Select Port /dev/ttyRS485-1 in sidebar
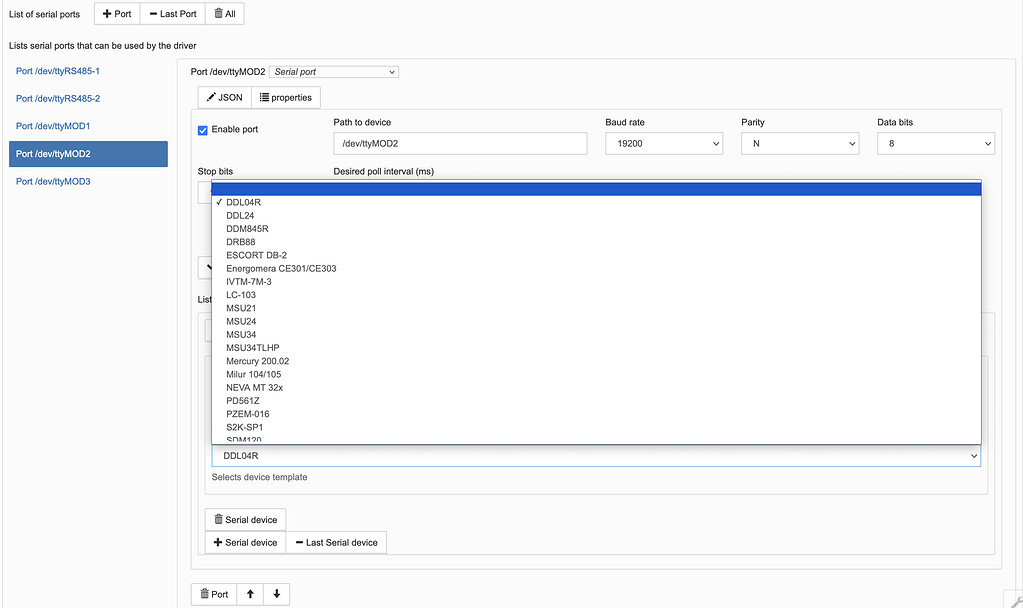Viewport: 1023px width, 608px height. (x=58, y=72)
